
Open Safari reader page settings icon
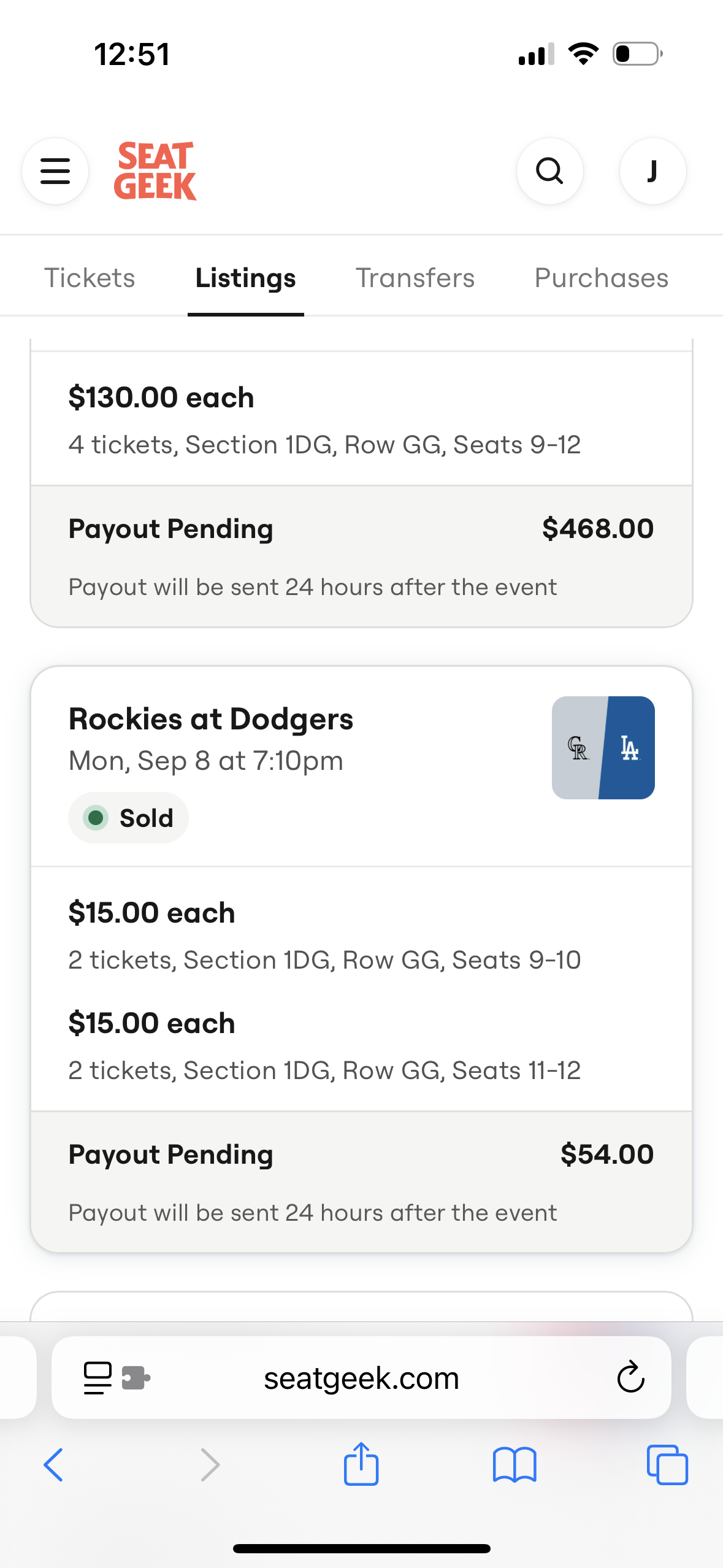pos(98,1378)
